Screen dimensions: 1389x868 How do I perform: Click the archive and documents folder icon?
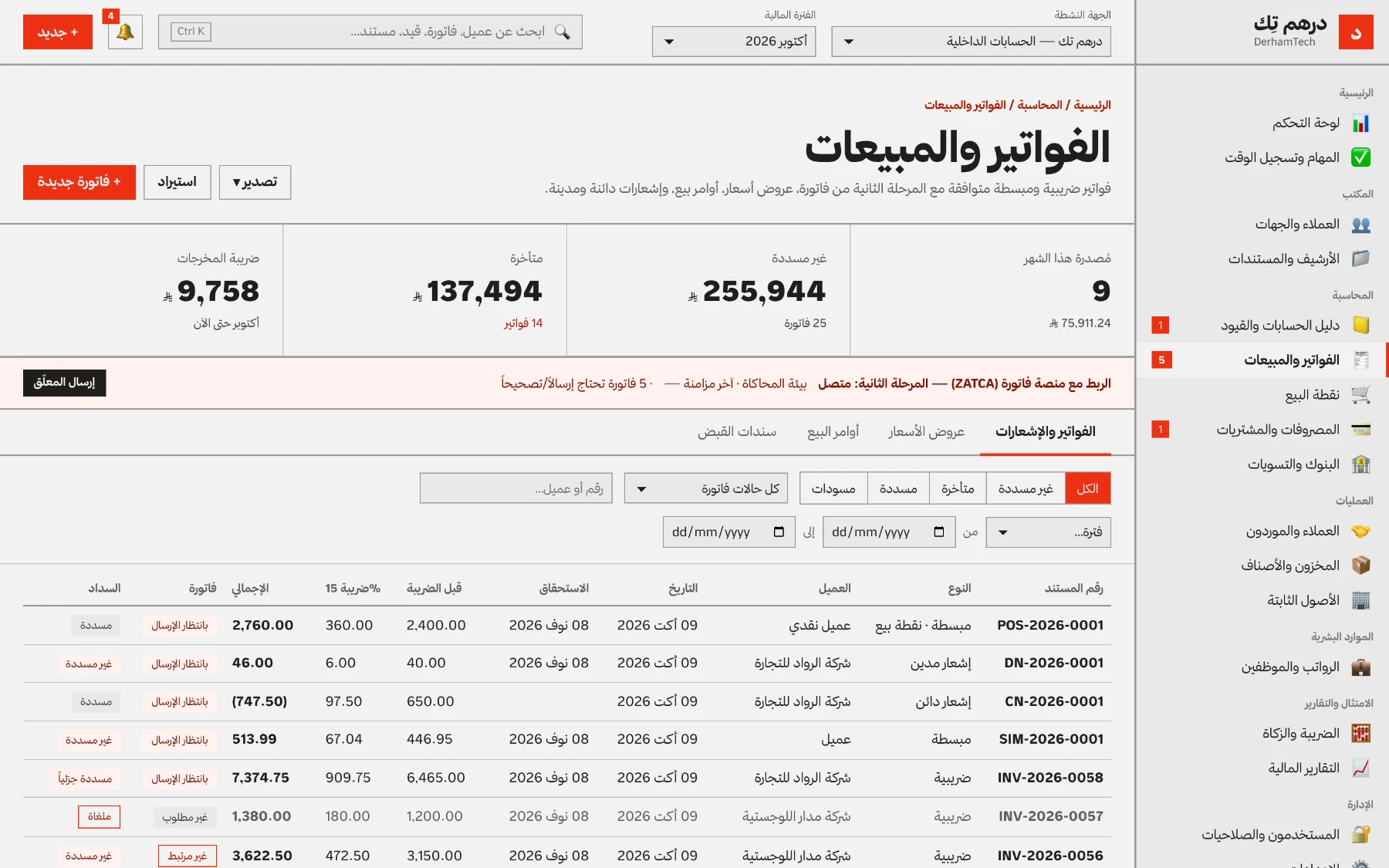(1360, 259)
